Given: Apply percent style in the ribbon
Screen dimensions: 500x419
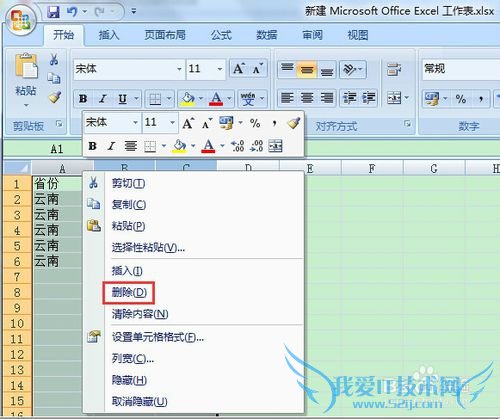Looking at the screenshot, I should pyautogui.click(x=461, y=99).
